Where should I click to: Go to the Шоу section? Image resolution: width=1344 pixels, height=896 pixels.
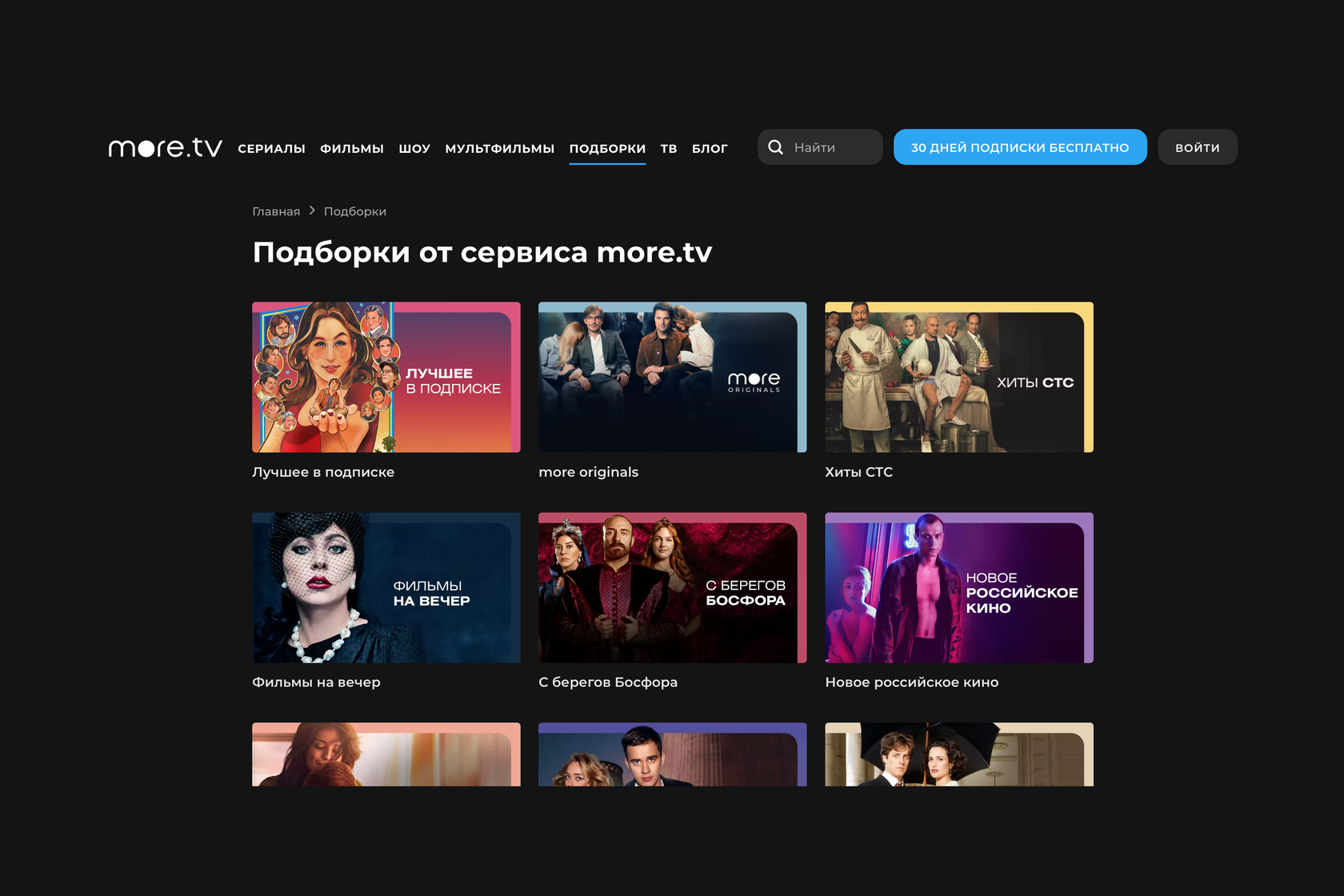tap(414, 148)
